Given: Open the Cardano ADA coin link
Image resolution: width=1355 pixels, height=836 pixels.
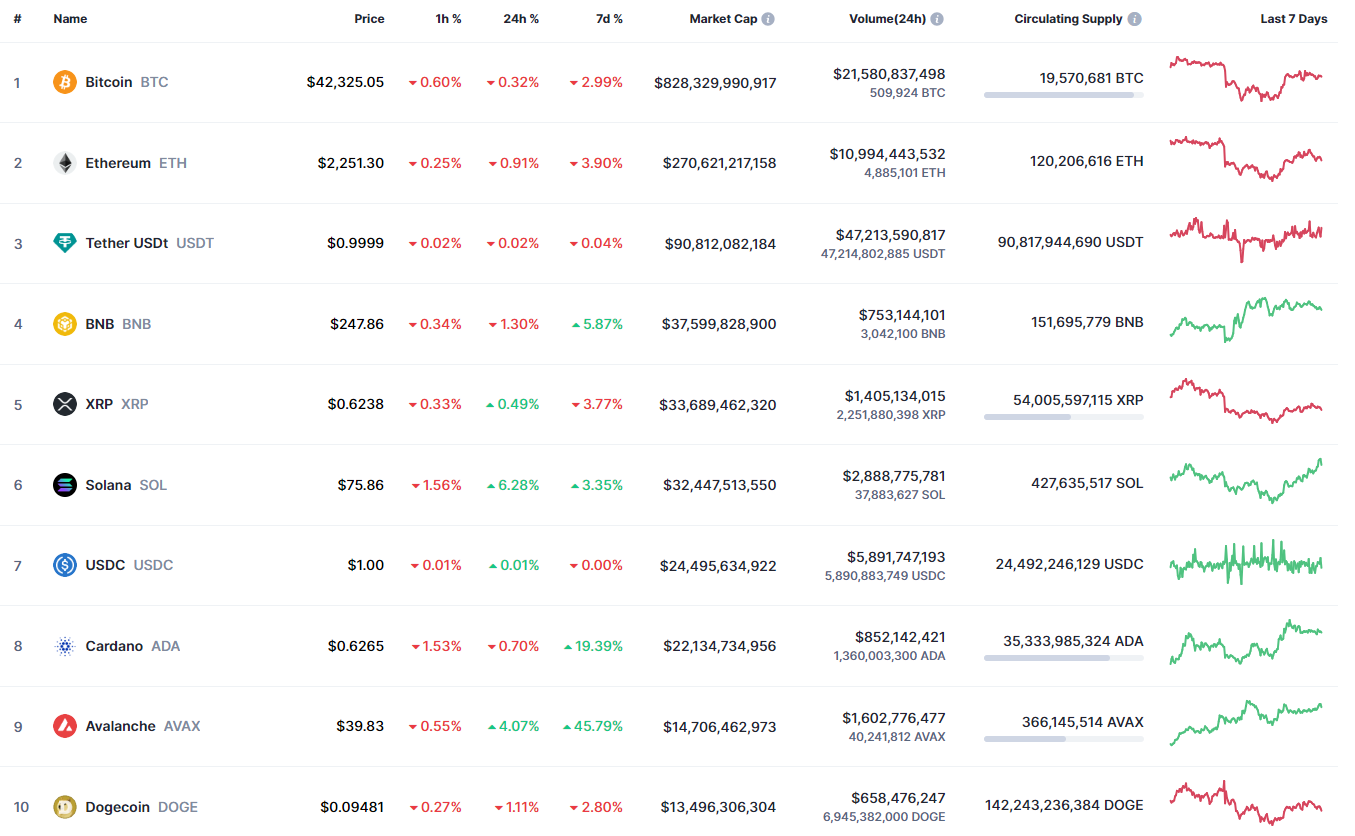Looking at the screenshot, I should 114,646.
